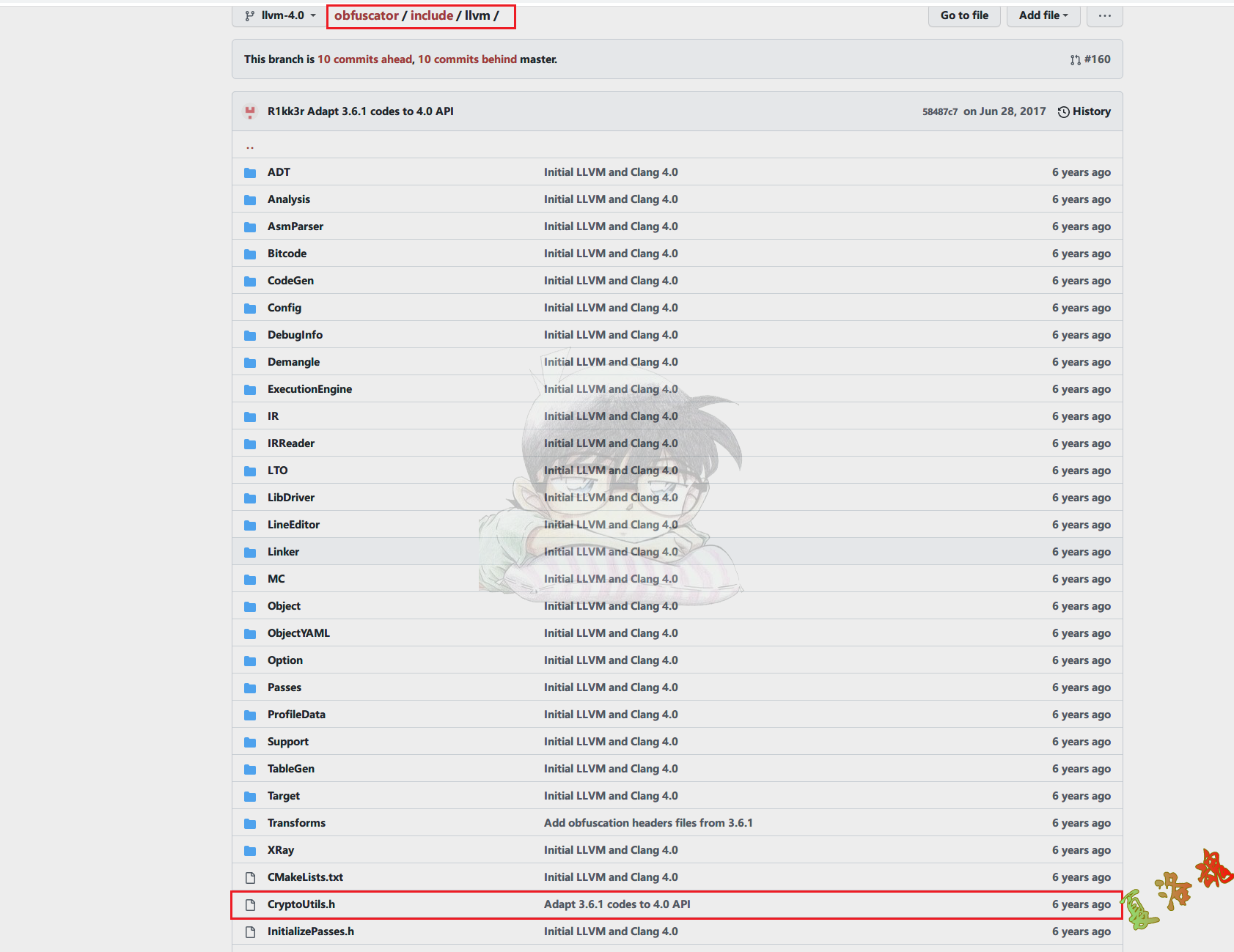This screenshot has height=952, width=1234.
Task: Open the Support folder
Action: pyautogui.click(x=288, y=742)
